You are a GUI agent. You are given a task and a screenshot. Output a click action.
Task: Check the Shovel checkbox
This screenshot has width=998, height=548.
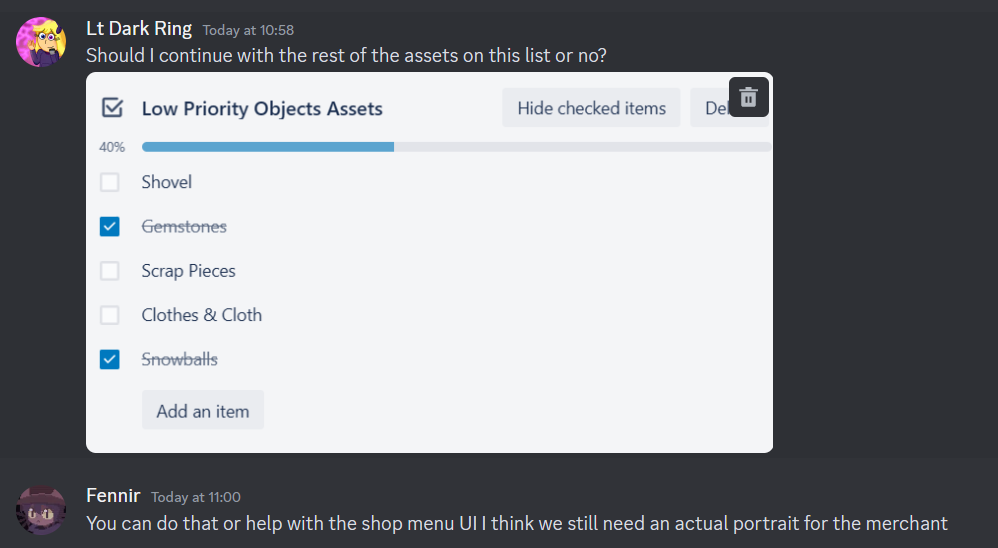tap(110, 182)
